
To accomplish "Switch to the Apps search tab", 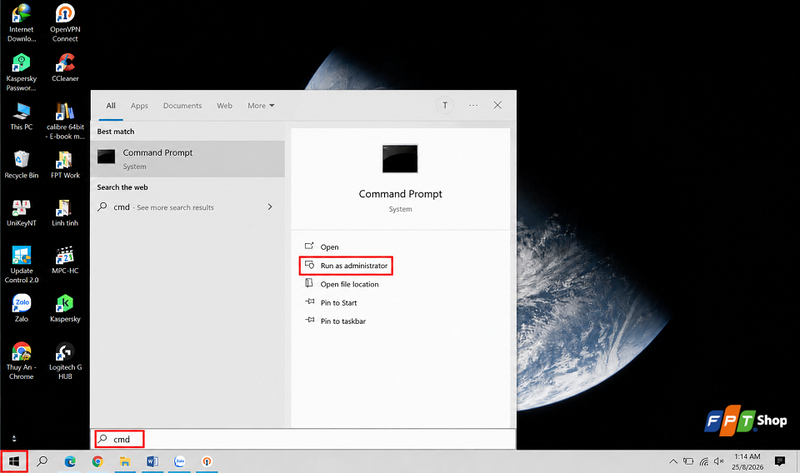I will [x=139, y=106].
